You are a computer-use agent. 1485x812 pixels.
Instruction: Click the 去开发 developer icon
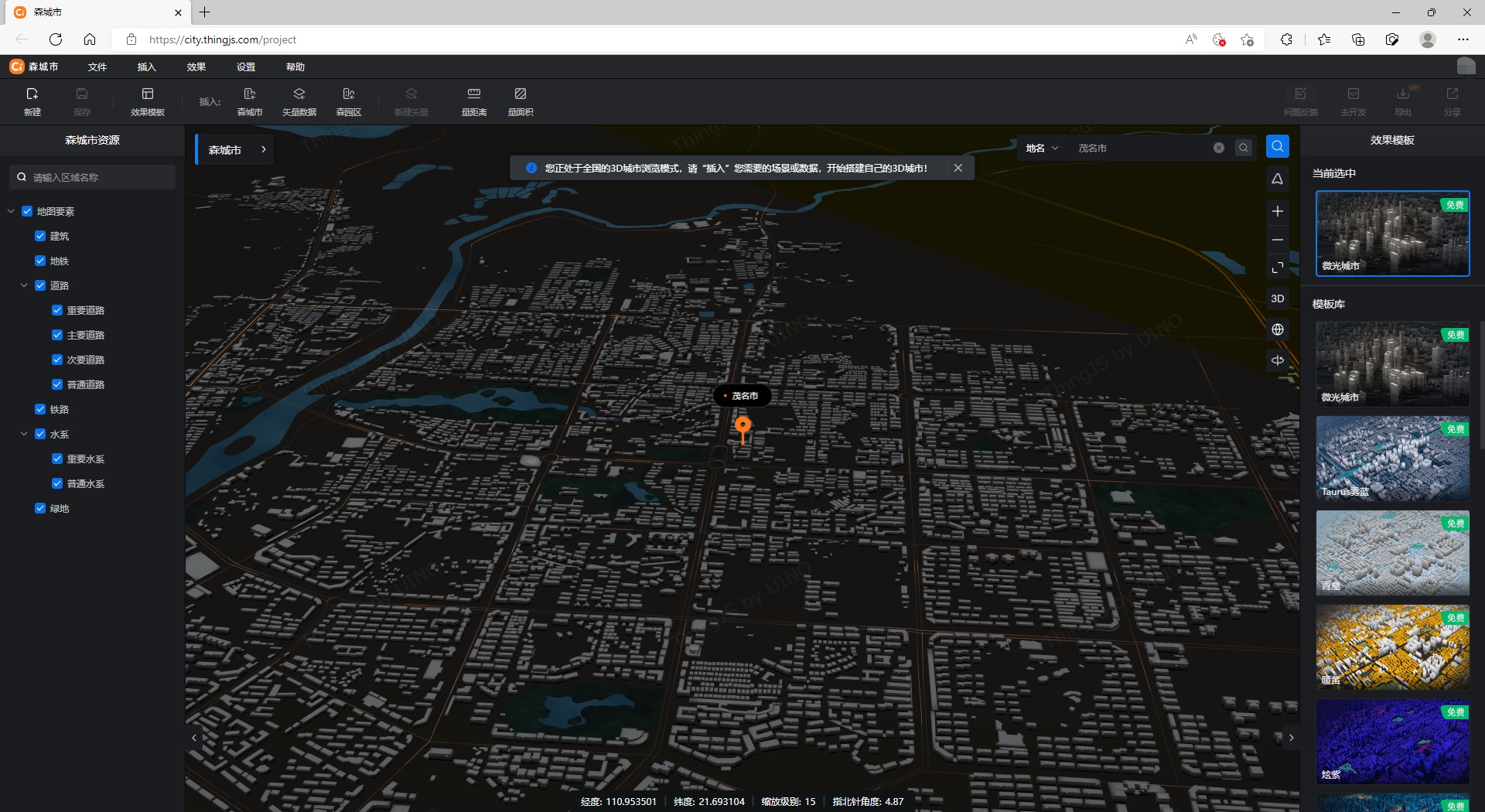point(1353,101)
